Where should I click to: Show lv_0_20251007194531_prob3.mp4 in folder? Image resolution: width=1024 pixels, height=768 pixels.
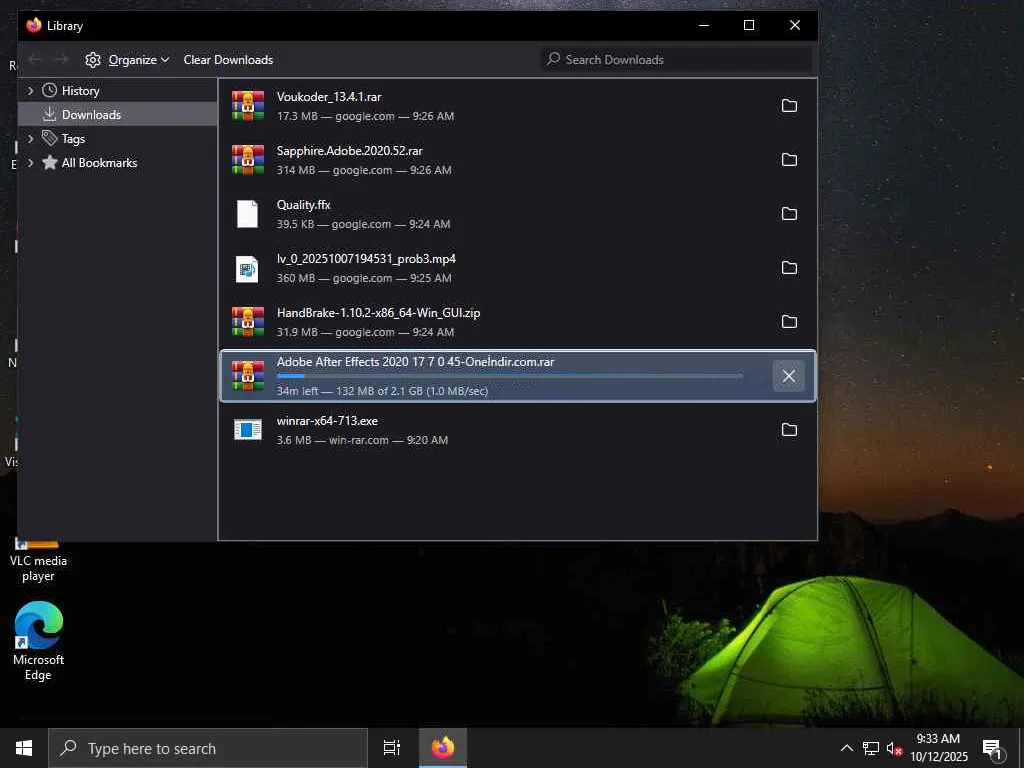(x=789, y=268)
